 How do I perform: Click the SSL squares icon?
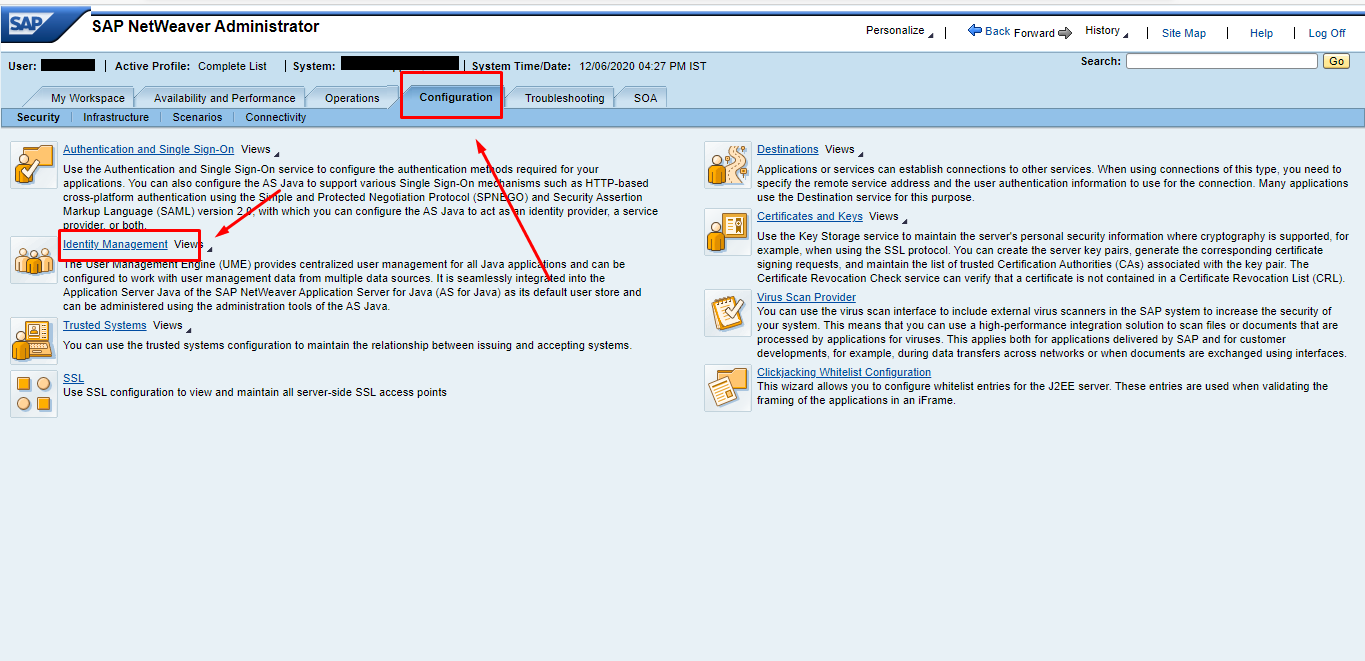coord(33,393)
